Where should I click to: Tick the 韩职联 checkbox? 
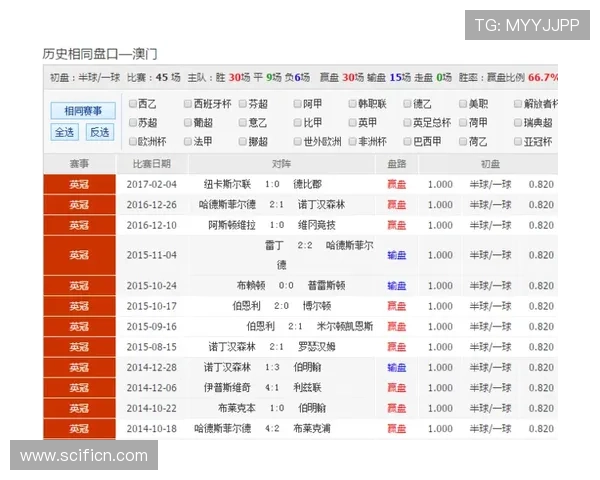(x=352, y=104)
